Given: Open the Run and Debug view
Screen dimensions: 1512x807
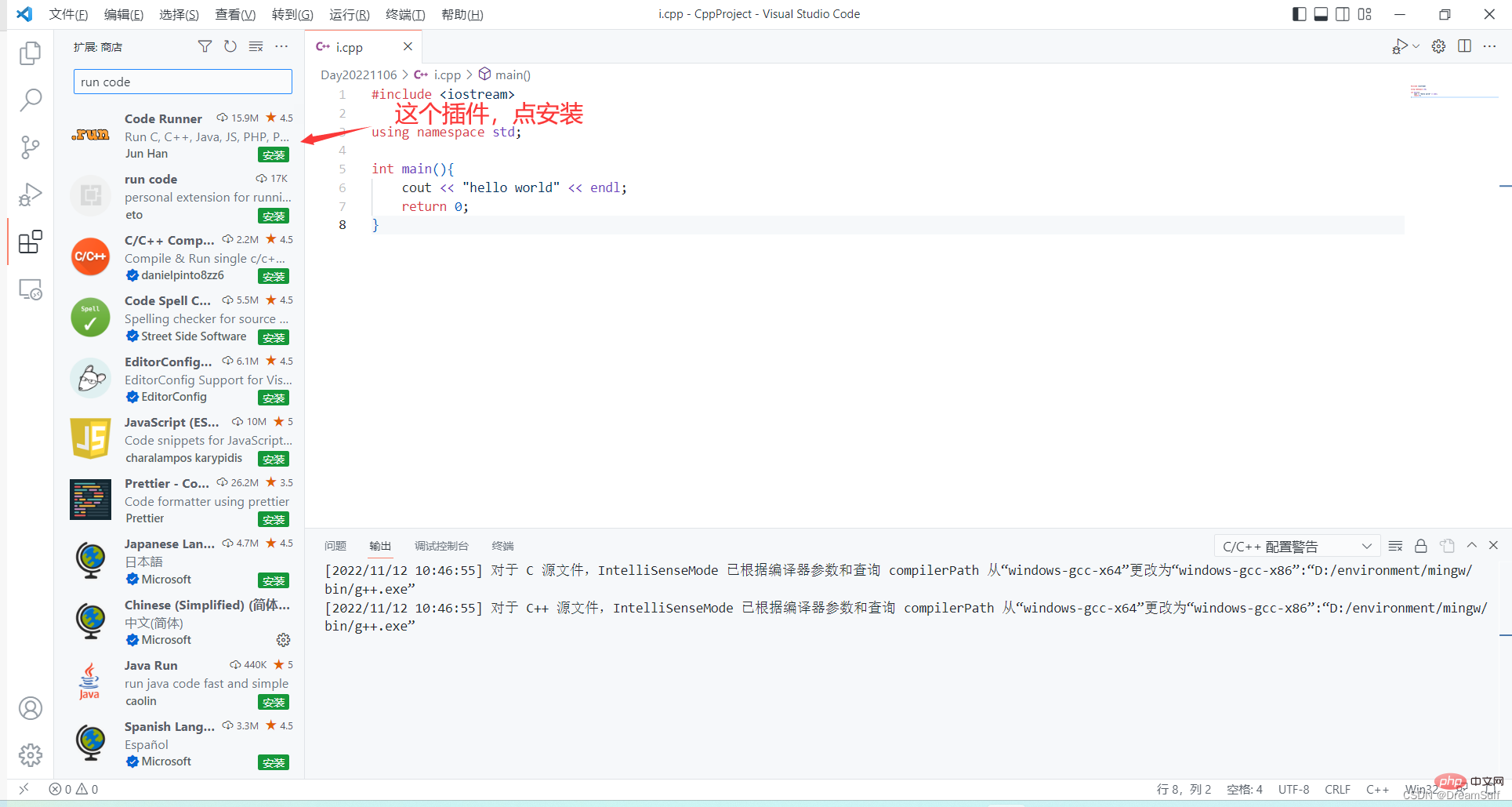Looking at the screenshot, I should coord(30,194).
